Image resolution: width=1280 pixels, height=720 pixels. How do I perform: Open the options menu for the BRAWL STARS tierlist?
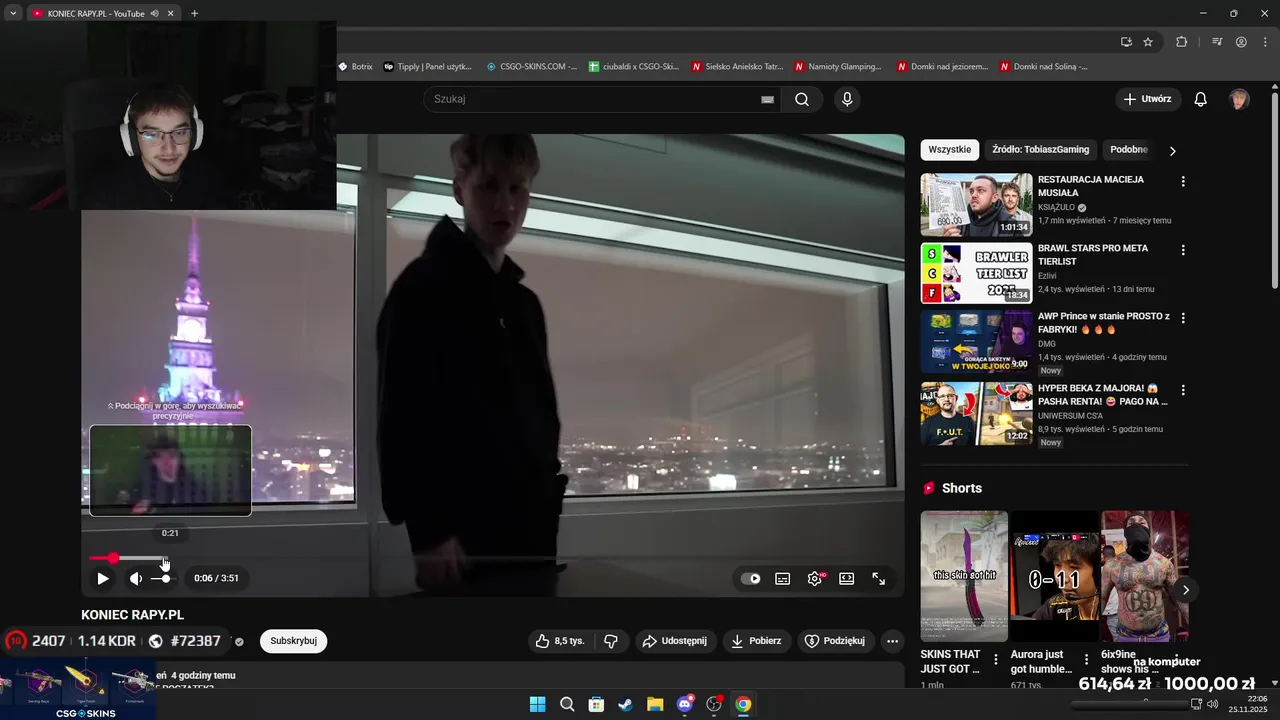[x=1183, y=250]
